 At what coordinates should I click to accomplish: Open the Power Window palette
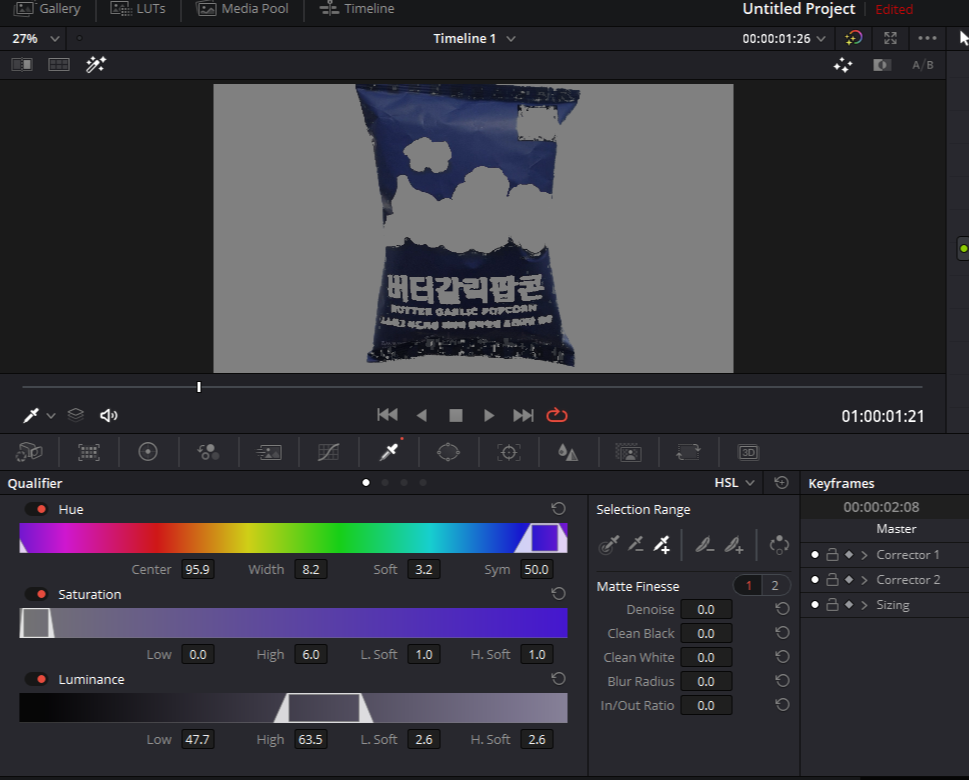[448, 452]
